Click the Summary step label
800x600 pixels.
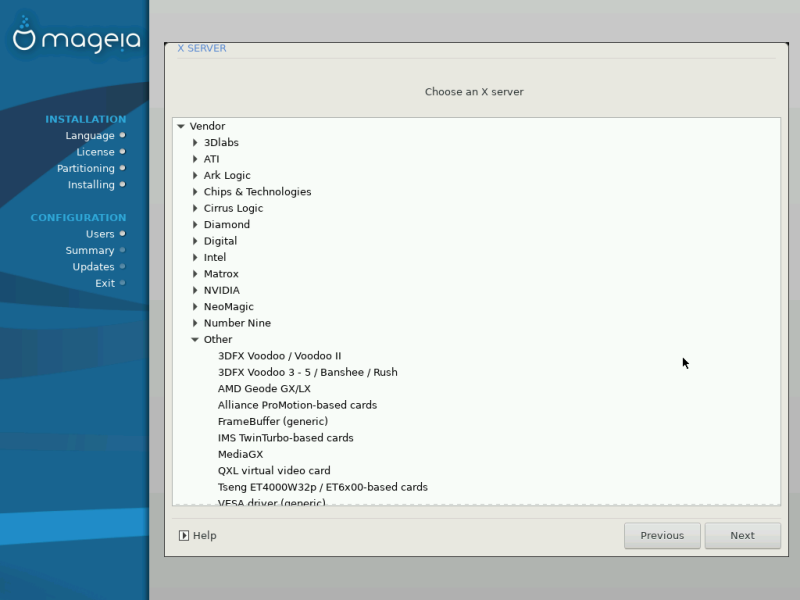(x=90, y=251)
